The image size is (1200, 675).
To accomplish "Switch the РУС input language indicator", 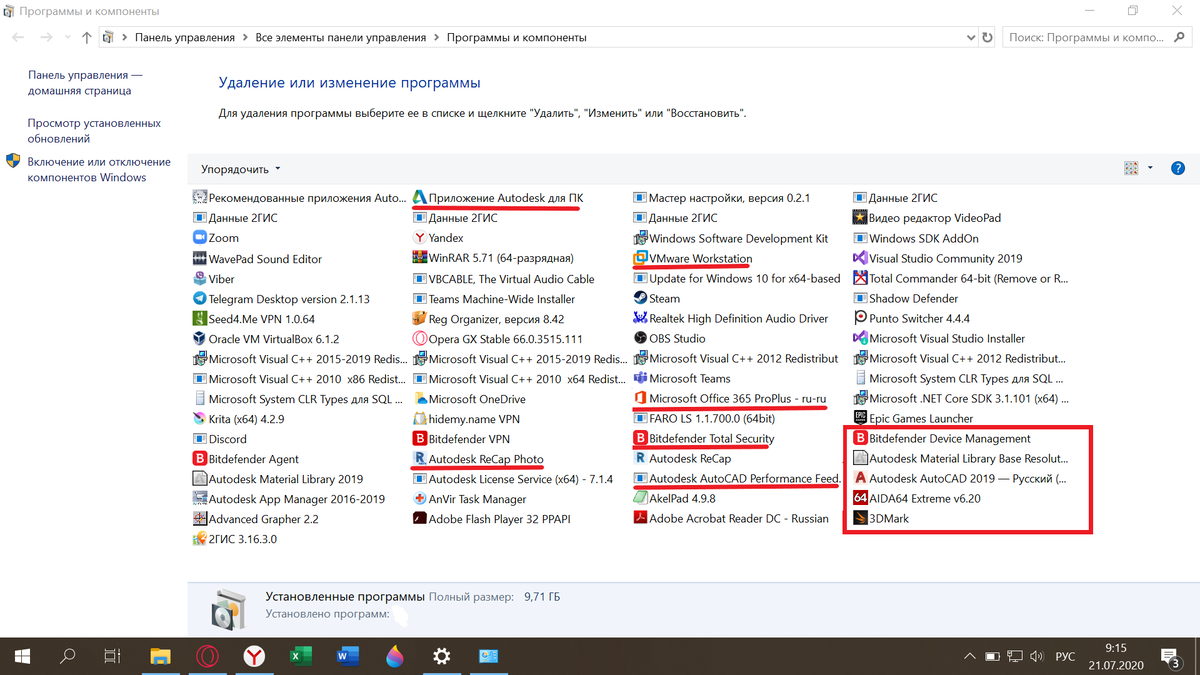I will pos(1066,657).
